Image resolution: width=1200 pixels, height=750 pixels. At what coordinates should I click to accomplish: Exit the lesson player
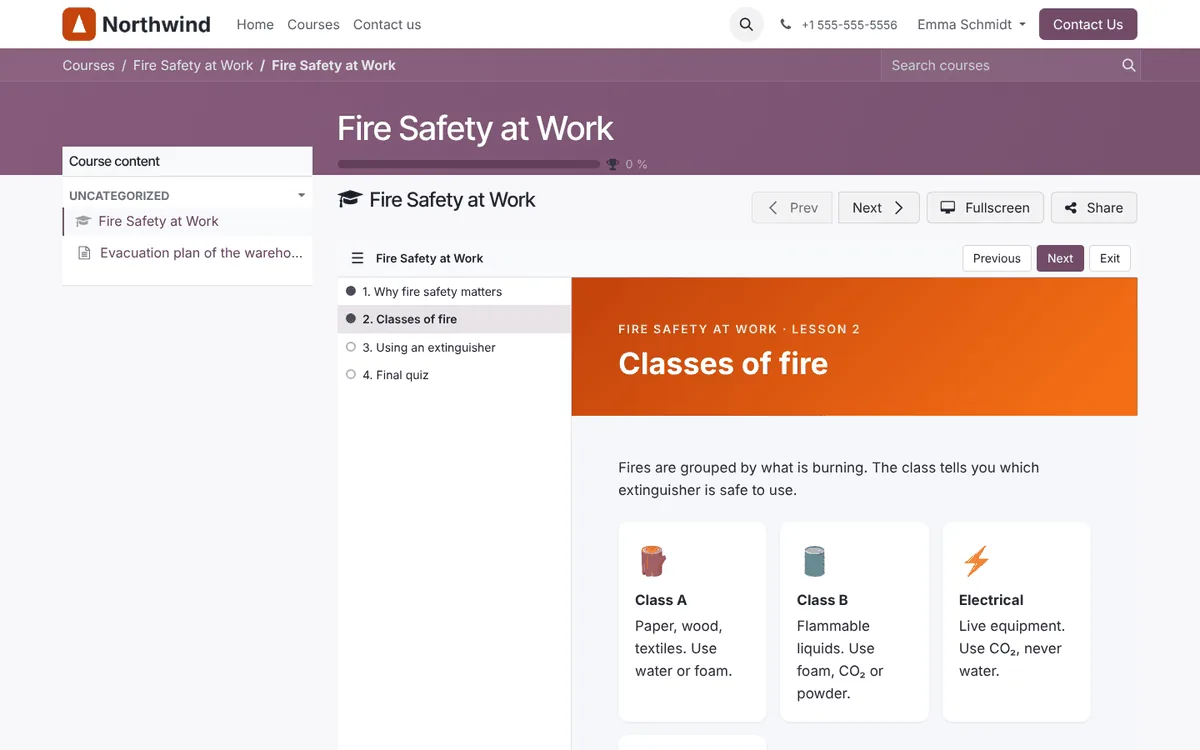(x=1110, y=258)
